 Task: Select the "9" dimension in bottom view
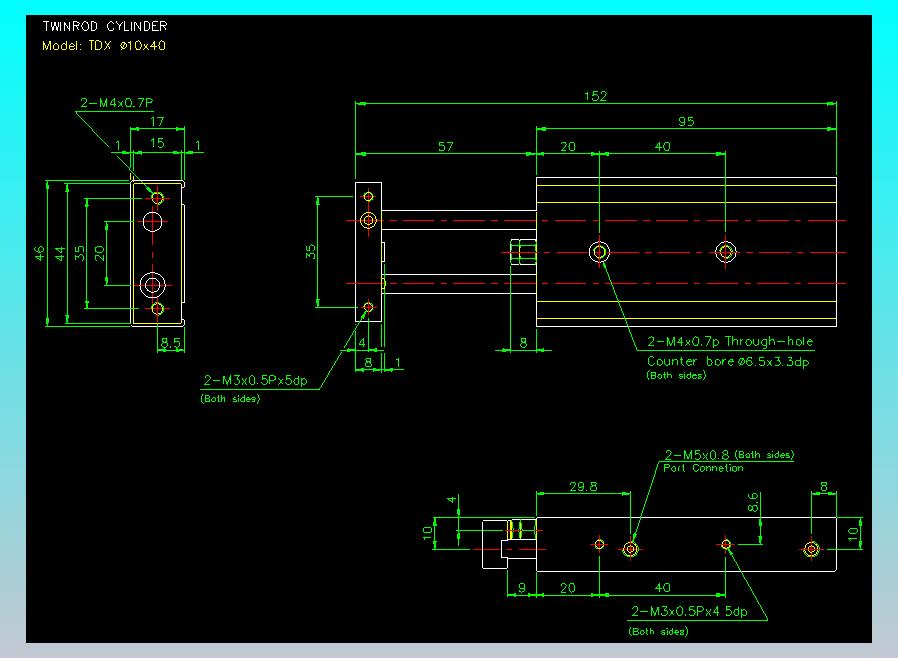[522, 588]
